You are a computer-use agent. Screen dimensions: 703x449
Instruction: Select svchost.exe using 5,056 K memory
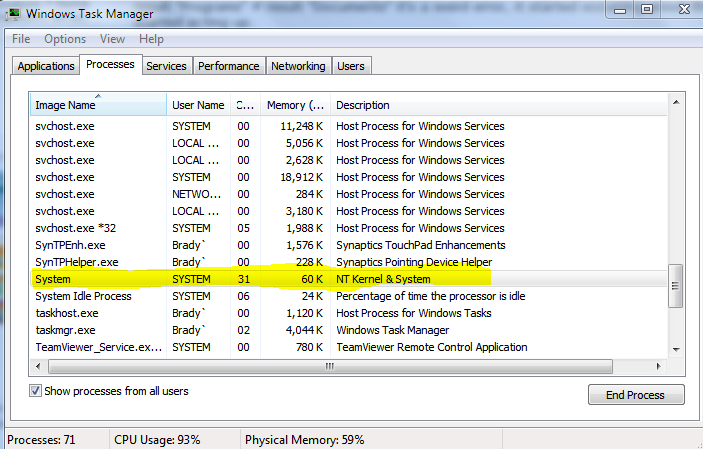tap(349, 143)
